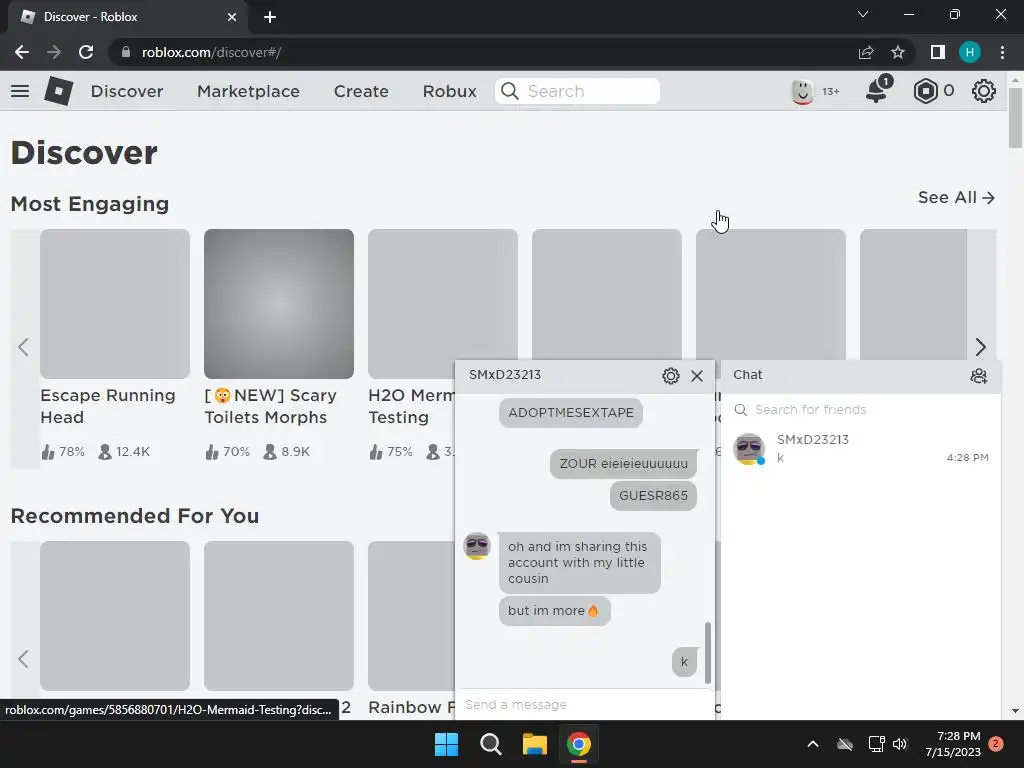The image size is (1024, 768).
Task: Click the GUESR865 chat message
Action: pyautogui.click(x=653, y=496)
